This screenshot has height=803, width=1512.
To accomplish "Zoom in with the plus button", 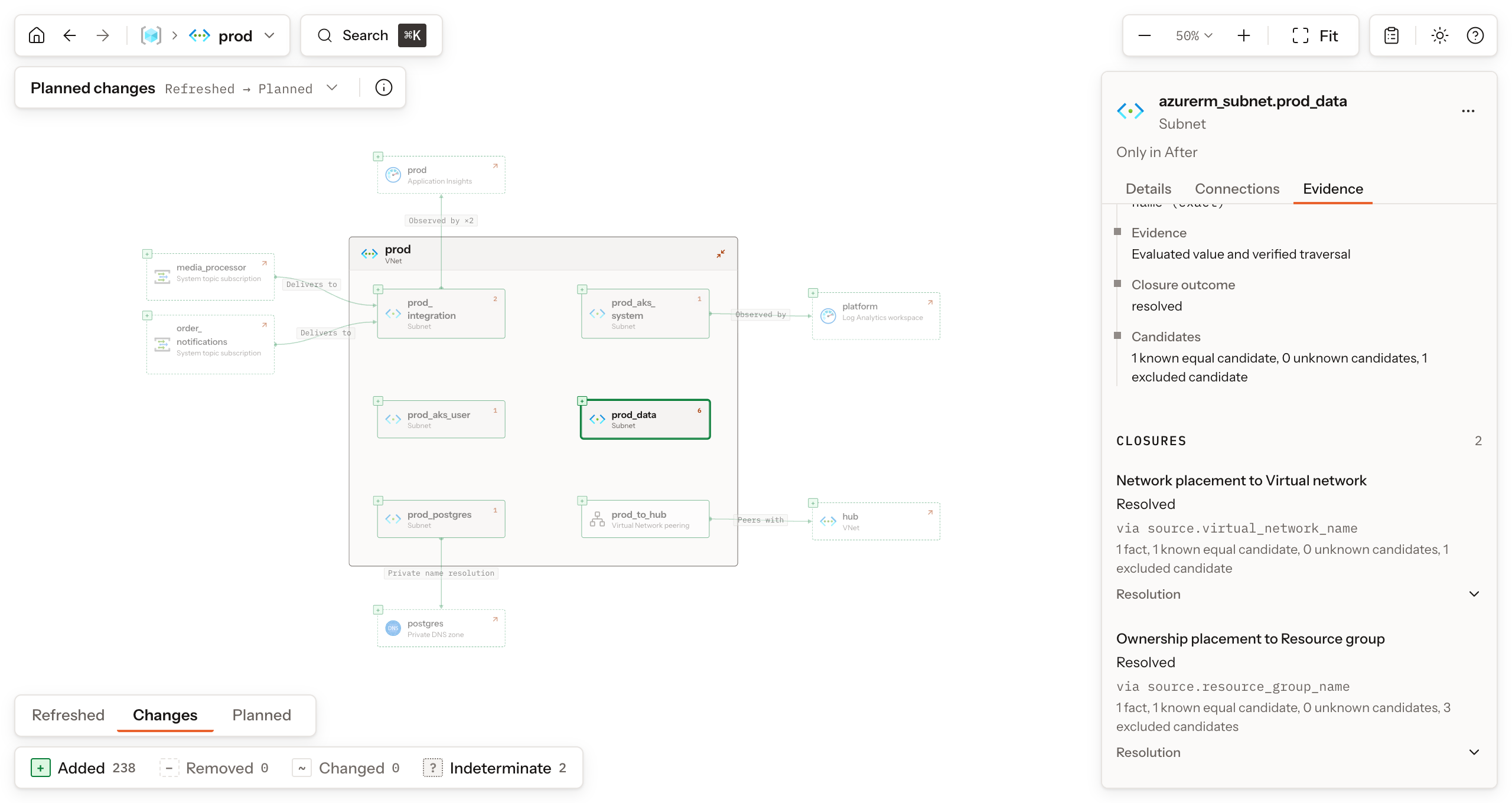I will [x=1244, y=35].
